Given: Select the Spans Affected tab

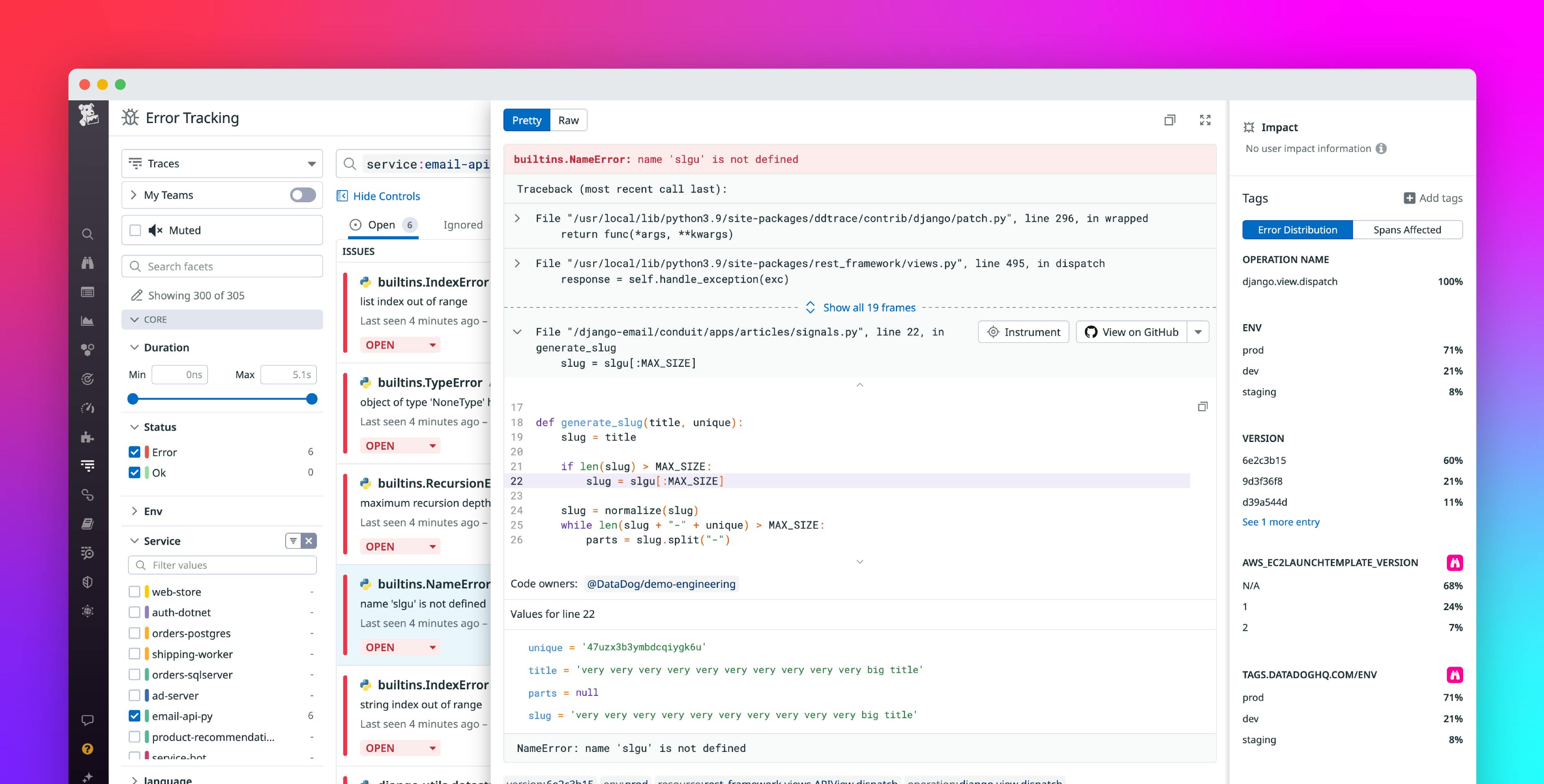Looking at the screenshot, I should (x=1407, y=230).
